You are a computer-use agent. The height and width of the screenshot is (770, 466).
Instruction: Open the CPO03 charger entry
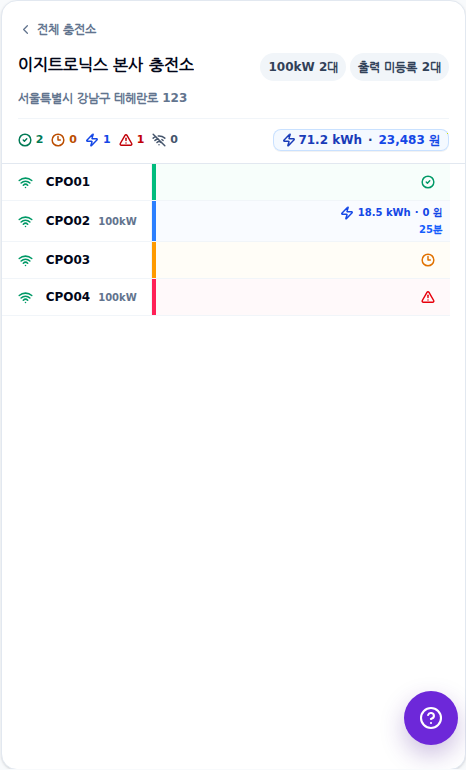point(226,260)
